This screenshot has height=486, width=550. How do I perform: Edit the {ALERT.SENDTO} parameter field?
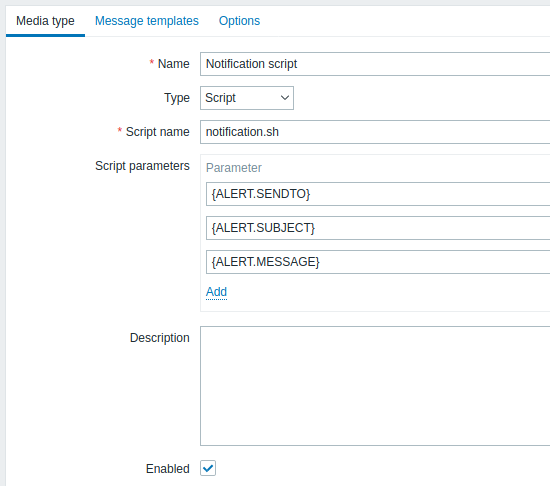(x=378, y=194)
